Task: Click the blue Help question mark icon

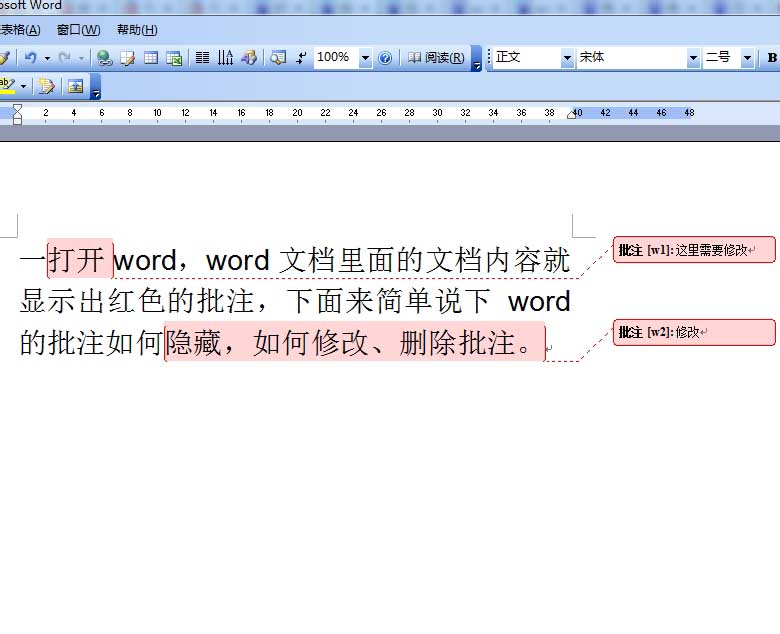Action: (385, 58)
